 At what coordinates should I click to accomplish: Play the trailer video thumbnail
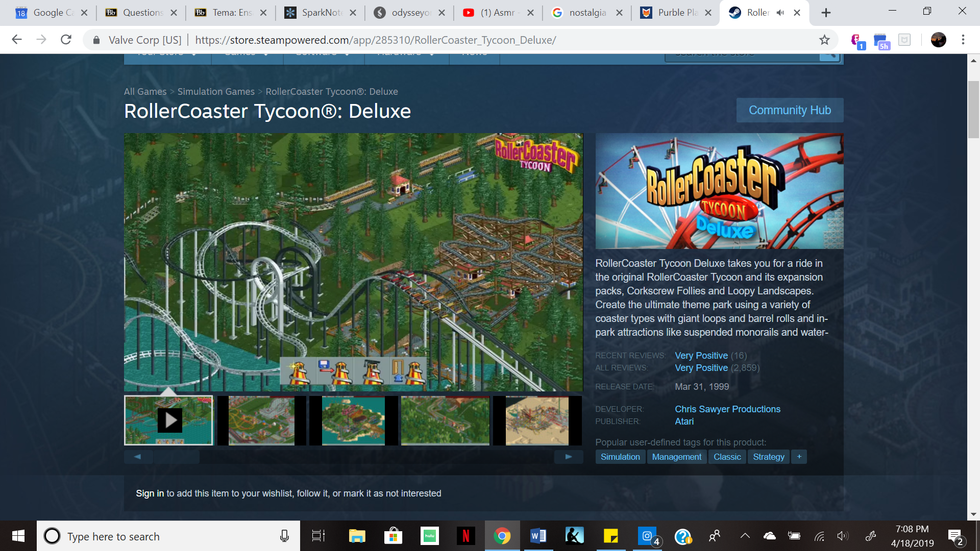click(169, 420)
